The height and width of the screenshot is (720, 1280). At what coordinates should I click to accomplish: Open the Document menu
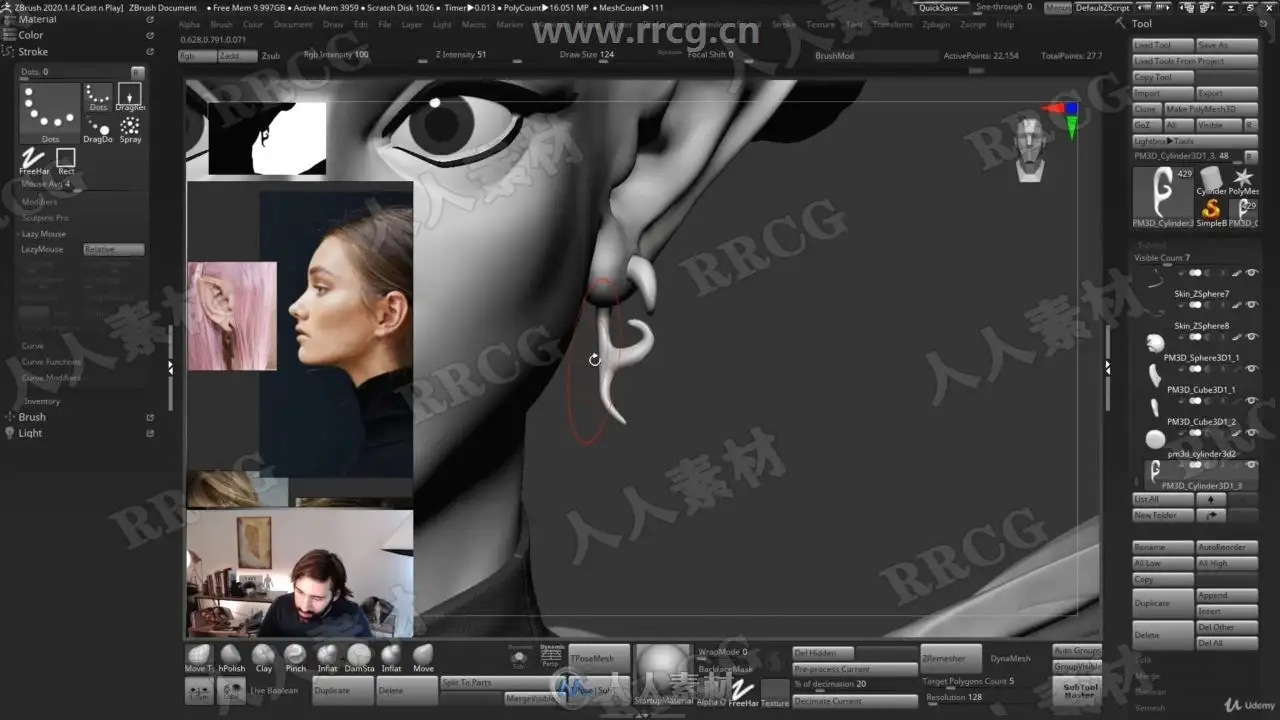coord(293,24)
